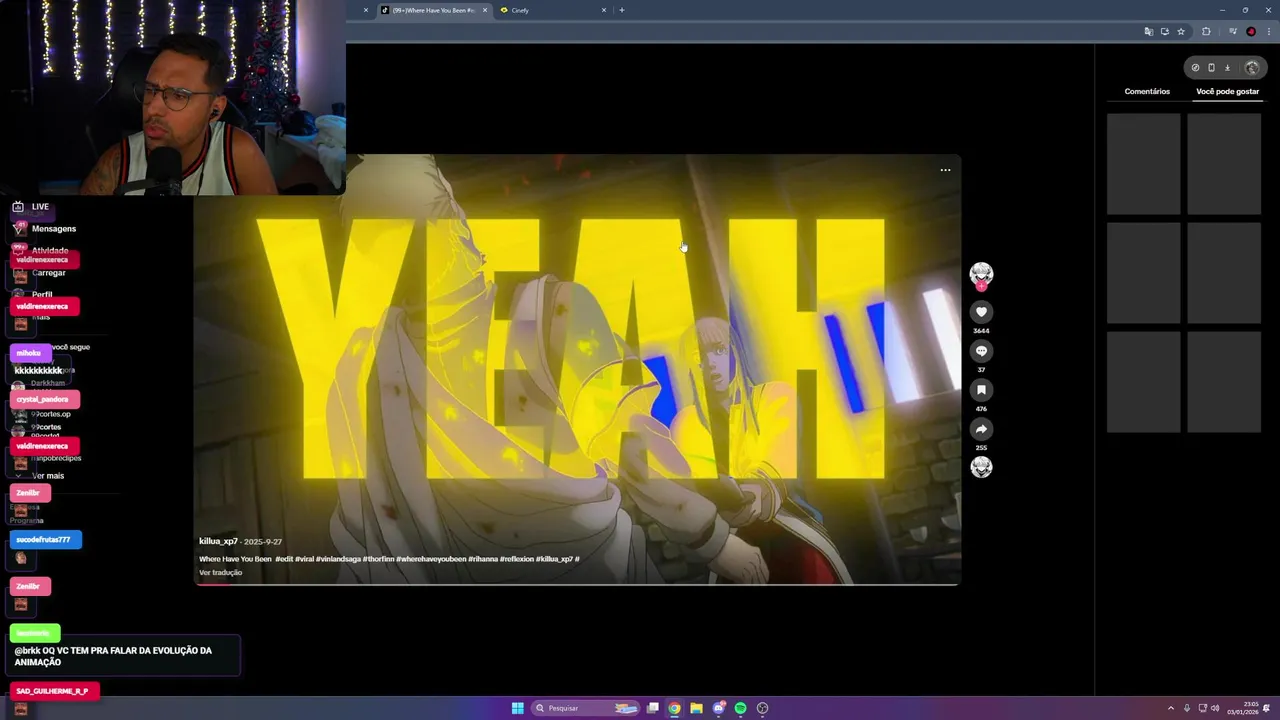
Task: Open the profile avatar in the top-right pill
Action: click(1252, 68)
